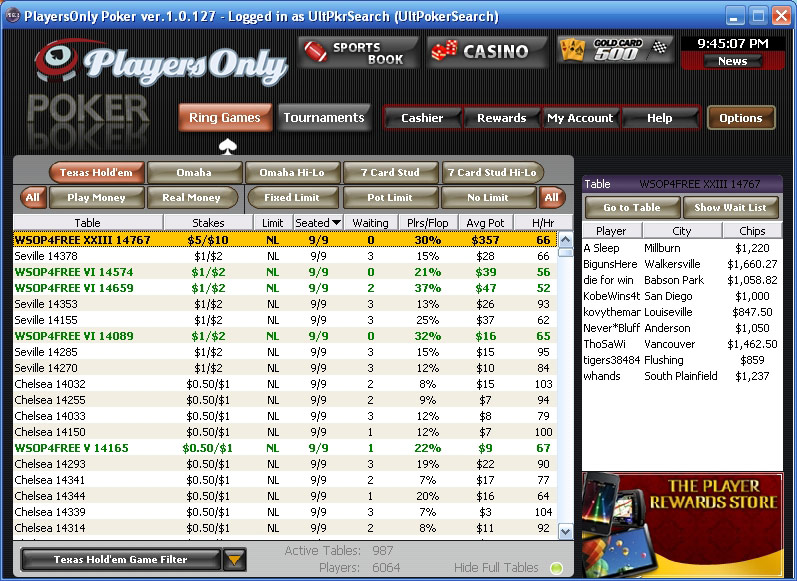Sort by the Limit column header
797x581 pixels.
tap(273, 223)
